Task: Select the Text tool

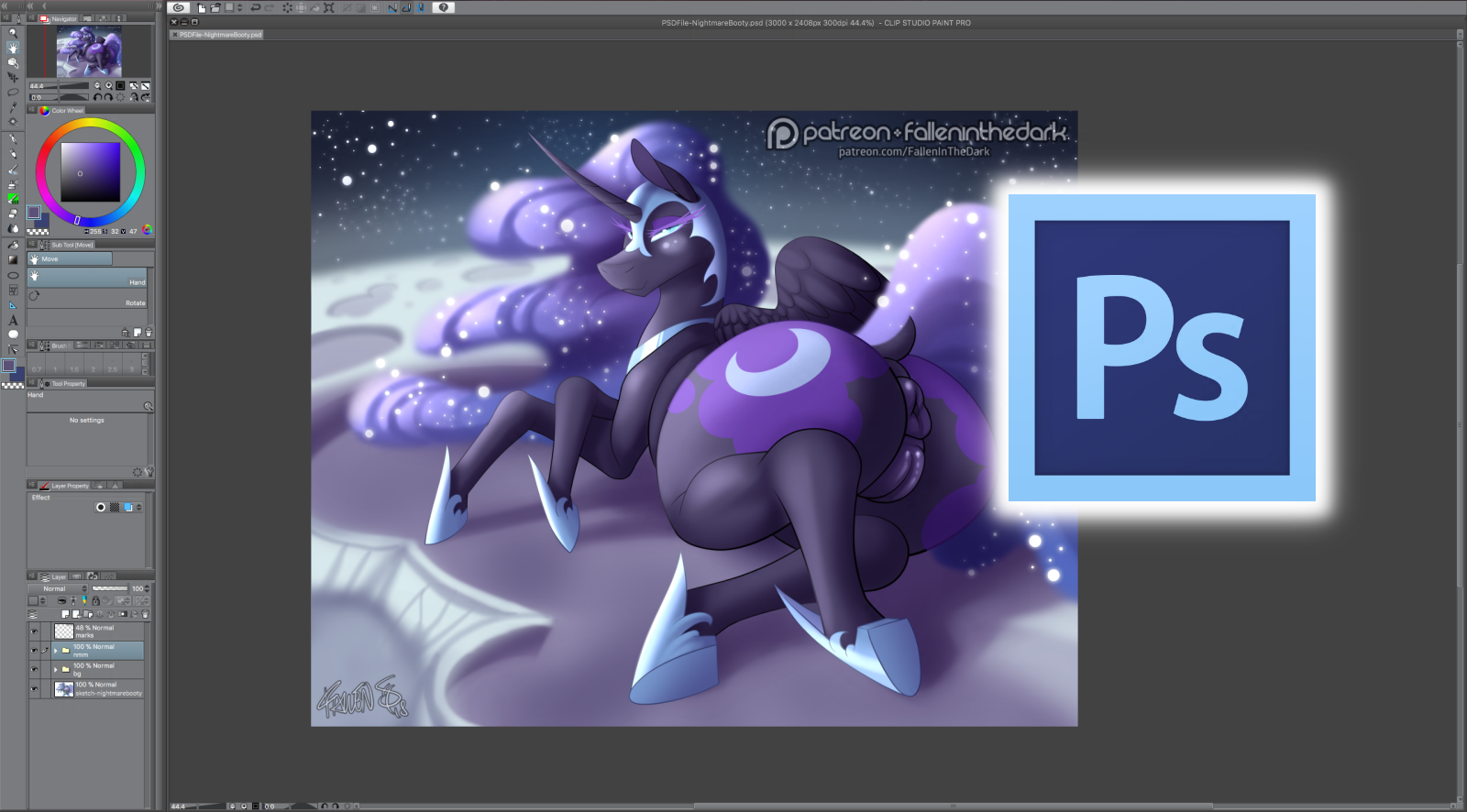Action: tap(13, 320)
